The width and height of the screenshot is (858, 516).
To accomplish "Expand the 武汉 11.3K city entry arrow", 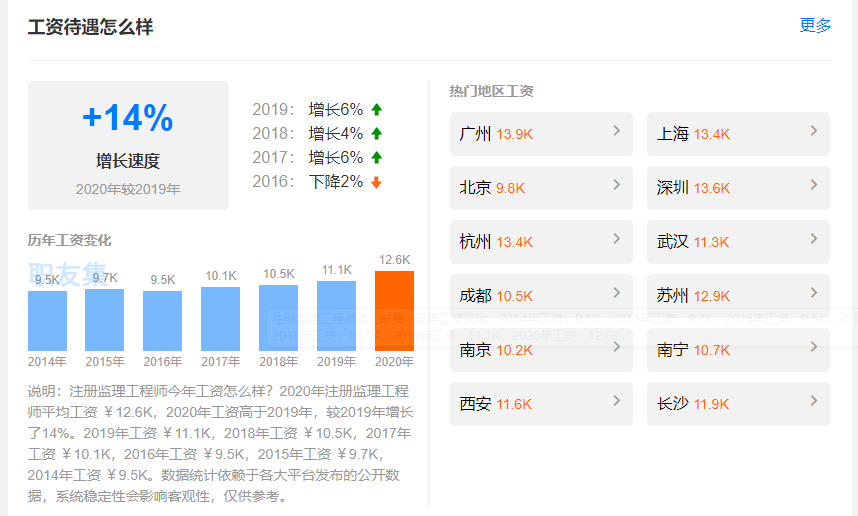I will (814, 239).
